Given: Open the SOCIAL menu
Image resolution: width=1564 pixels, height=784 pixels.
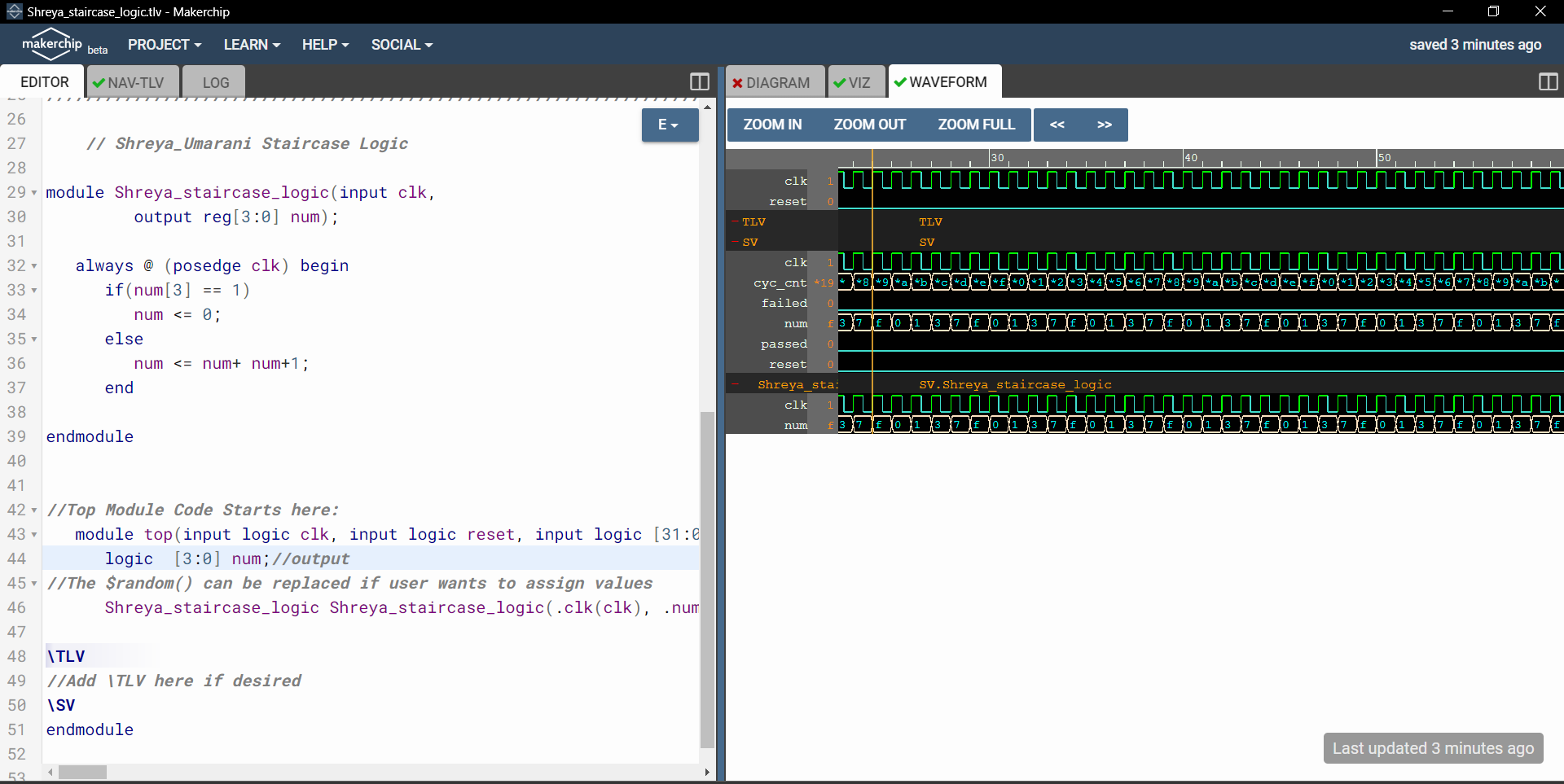Looking at the screenshot, I should click(401, 45).
